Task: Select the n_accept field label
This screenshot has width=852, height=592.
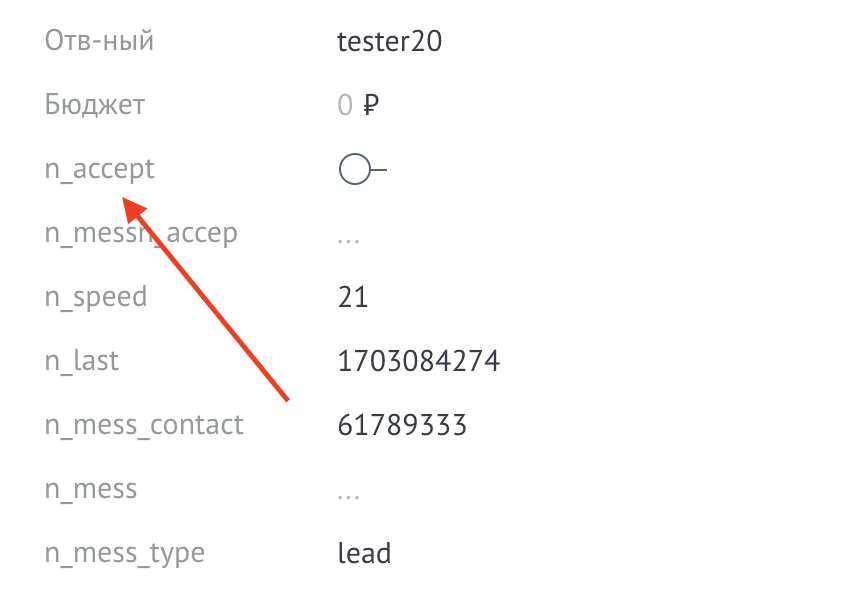Action: tap(100, 169)
